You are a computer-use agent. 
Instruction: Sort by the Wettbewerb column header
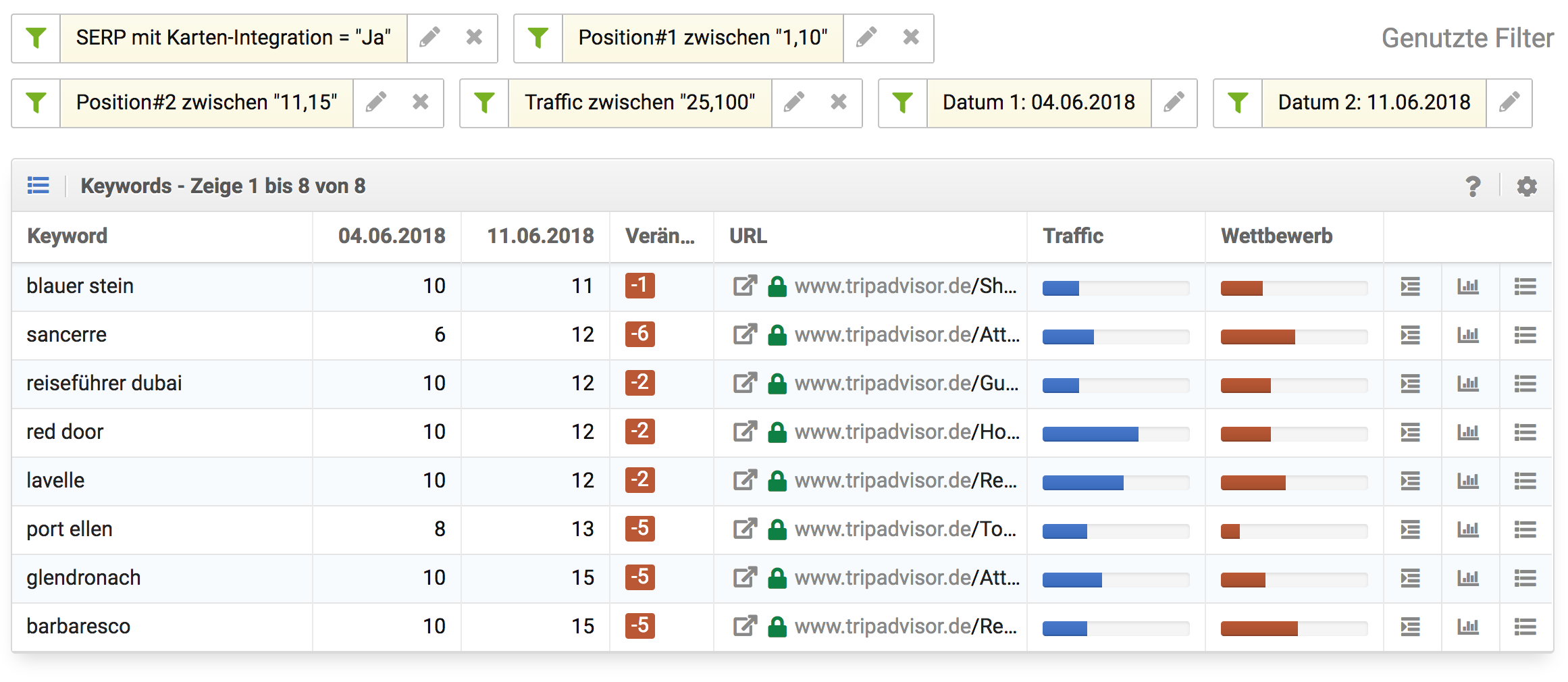[1276, 236]
